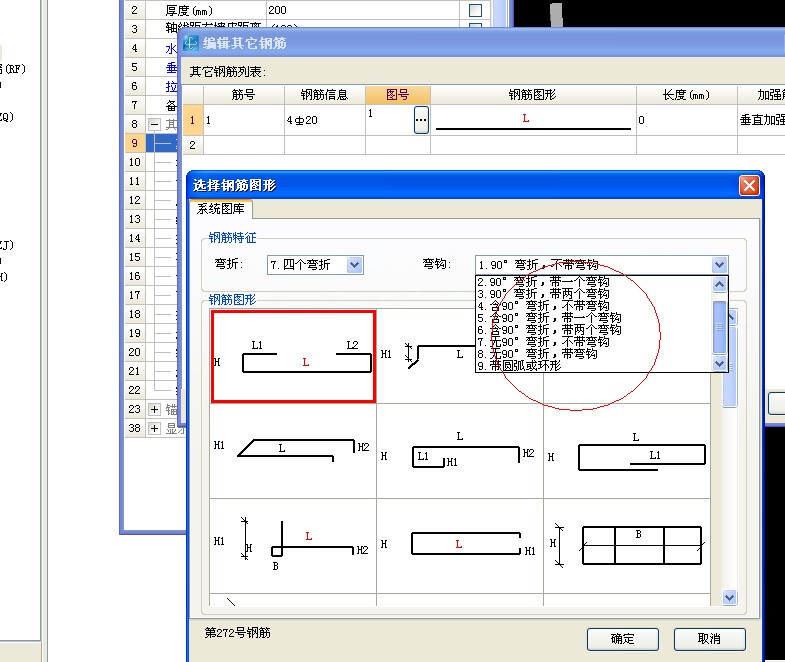This screenshot has height=662, width=785.
Task: Click the length cell with value 0
Action: (x=686, y=120)
